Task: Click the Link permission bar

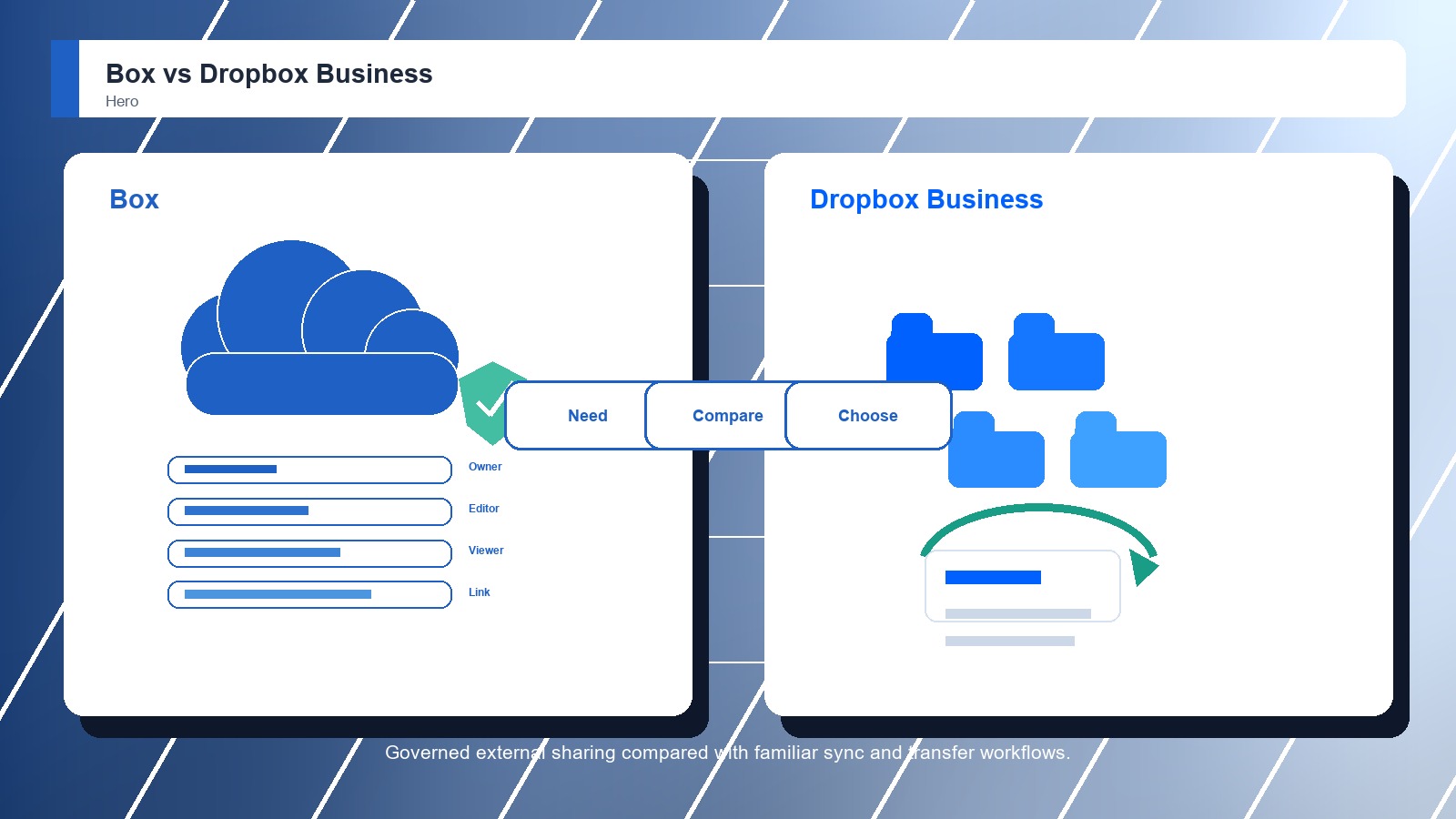Action: (309, 594)
